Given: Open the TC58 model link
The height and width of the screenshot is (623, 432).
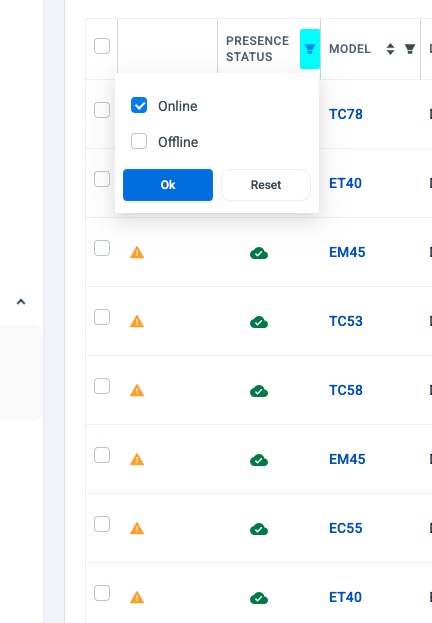Looking at the screenshot, I should [346, 390].
